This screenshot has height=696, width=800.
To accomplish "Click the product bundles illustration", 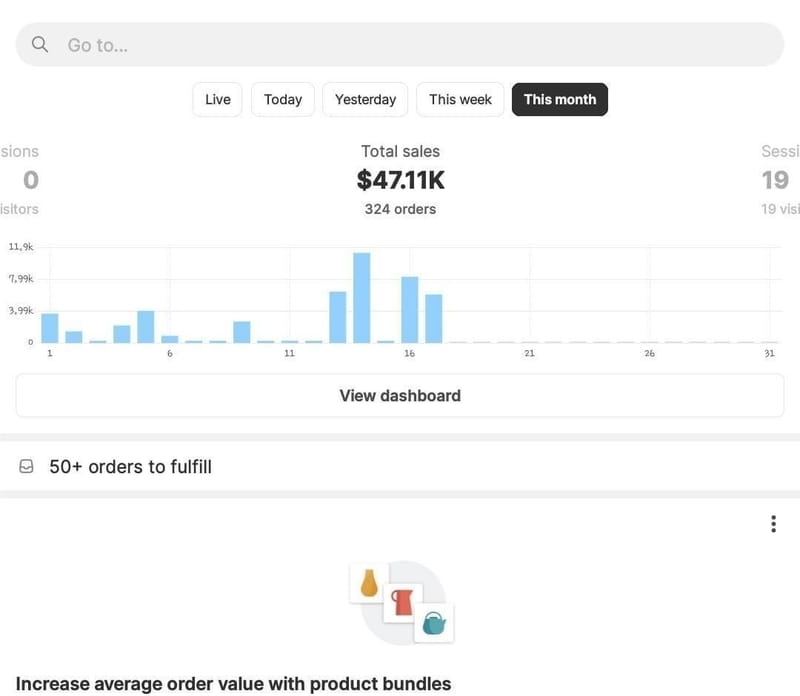I will point(402,603).
